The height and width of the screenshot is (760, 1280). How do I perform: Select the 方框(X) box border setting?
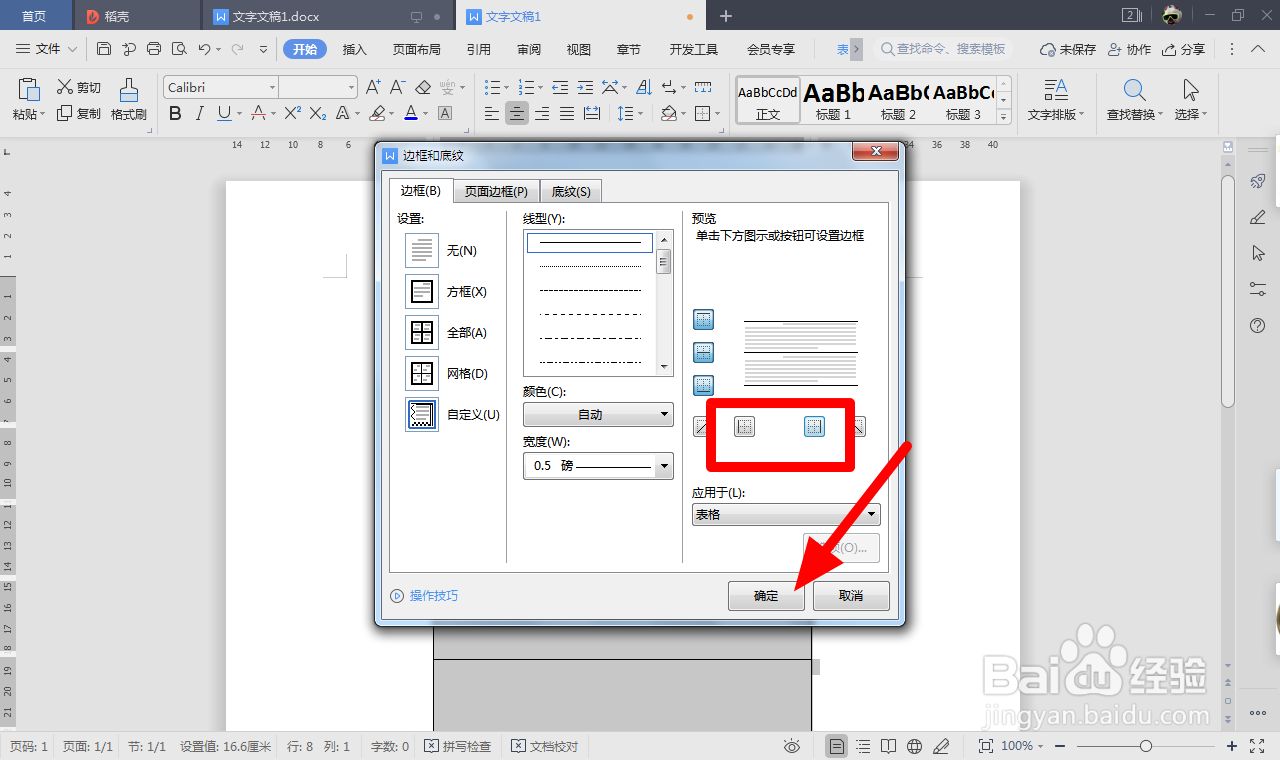[422, 291]
